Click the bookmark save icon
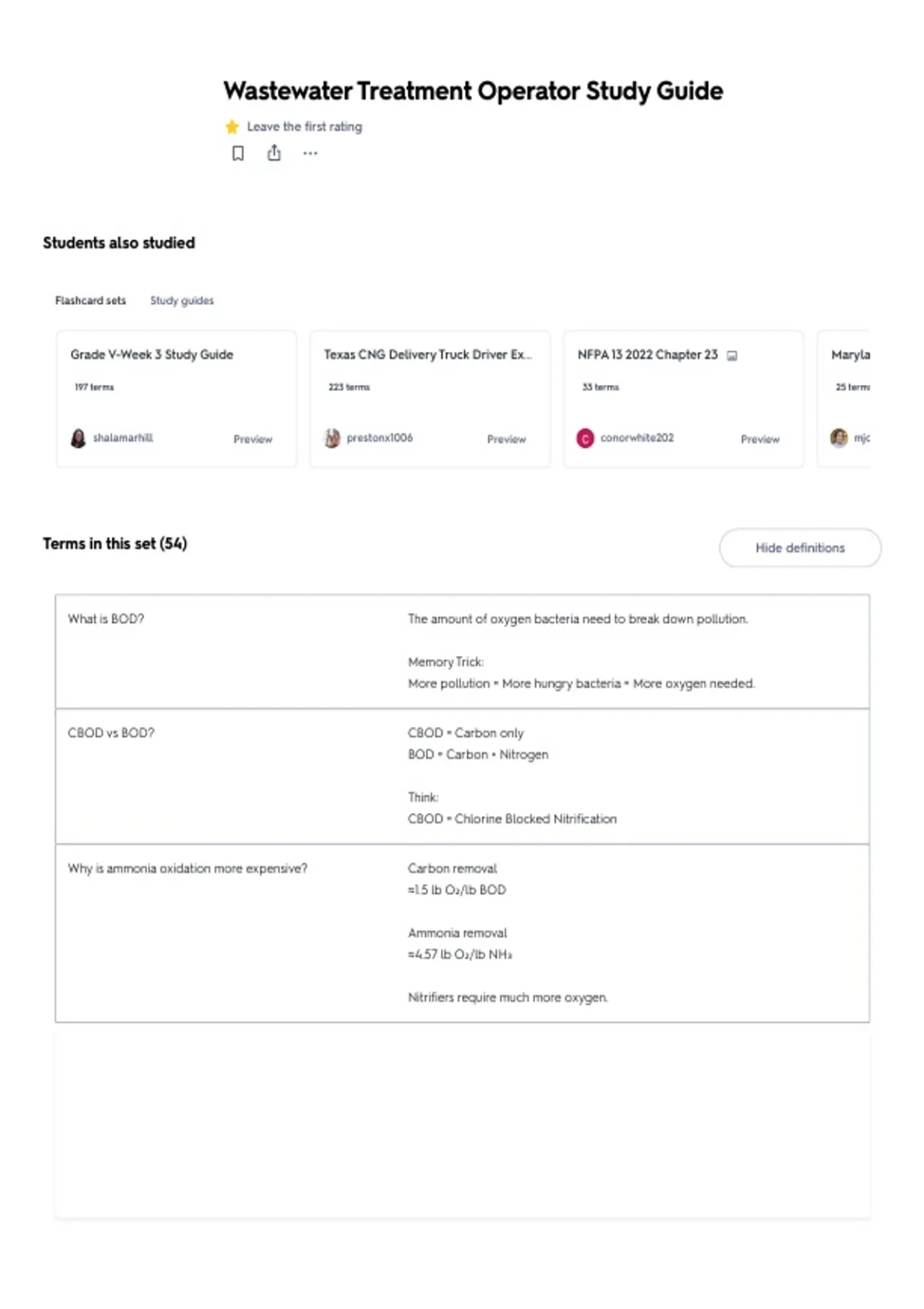 [238, 153]
